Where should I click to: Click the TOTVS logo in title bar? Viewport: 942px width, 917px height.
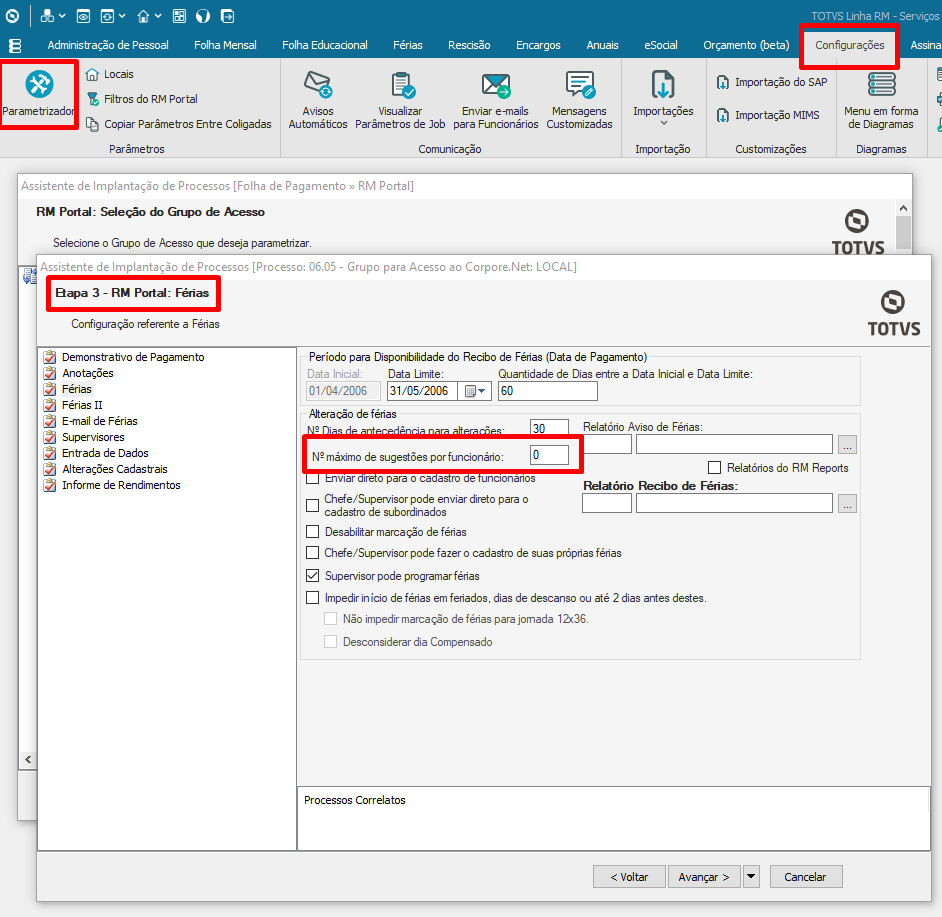tap(12, 16)
